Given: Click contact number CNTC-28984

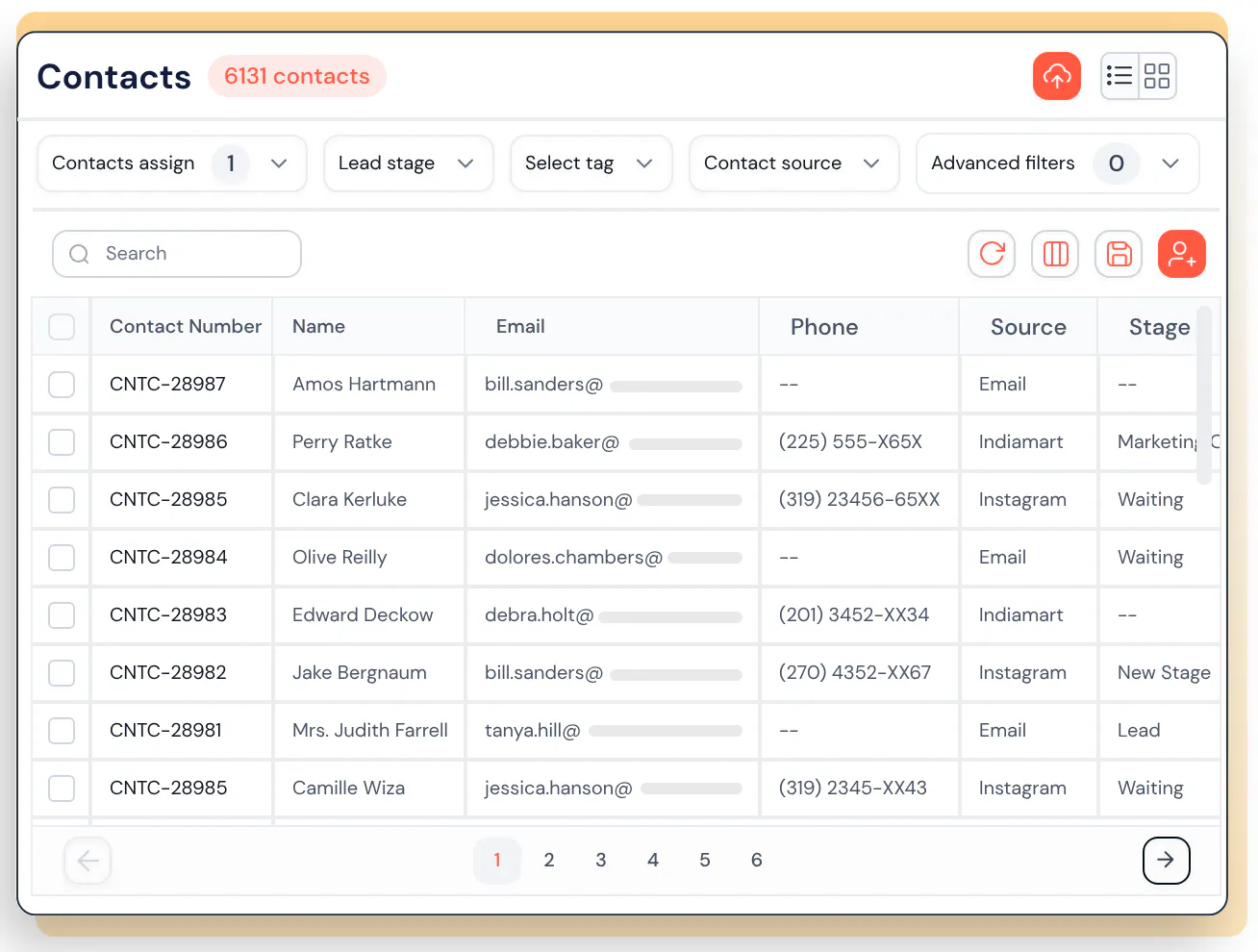Looking at the screenshot, I should coord(168,557).
